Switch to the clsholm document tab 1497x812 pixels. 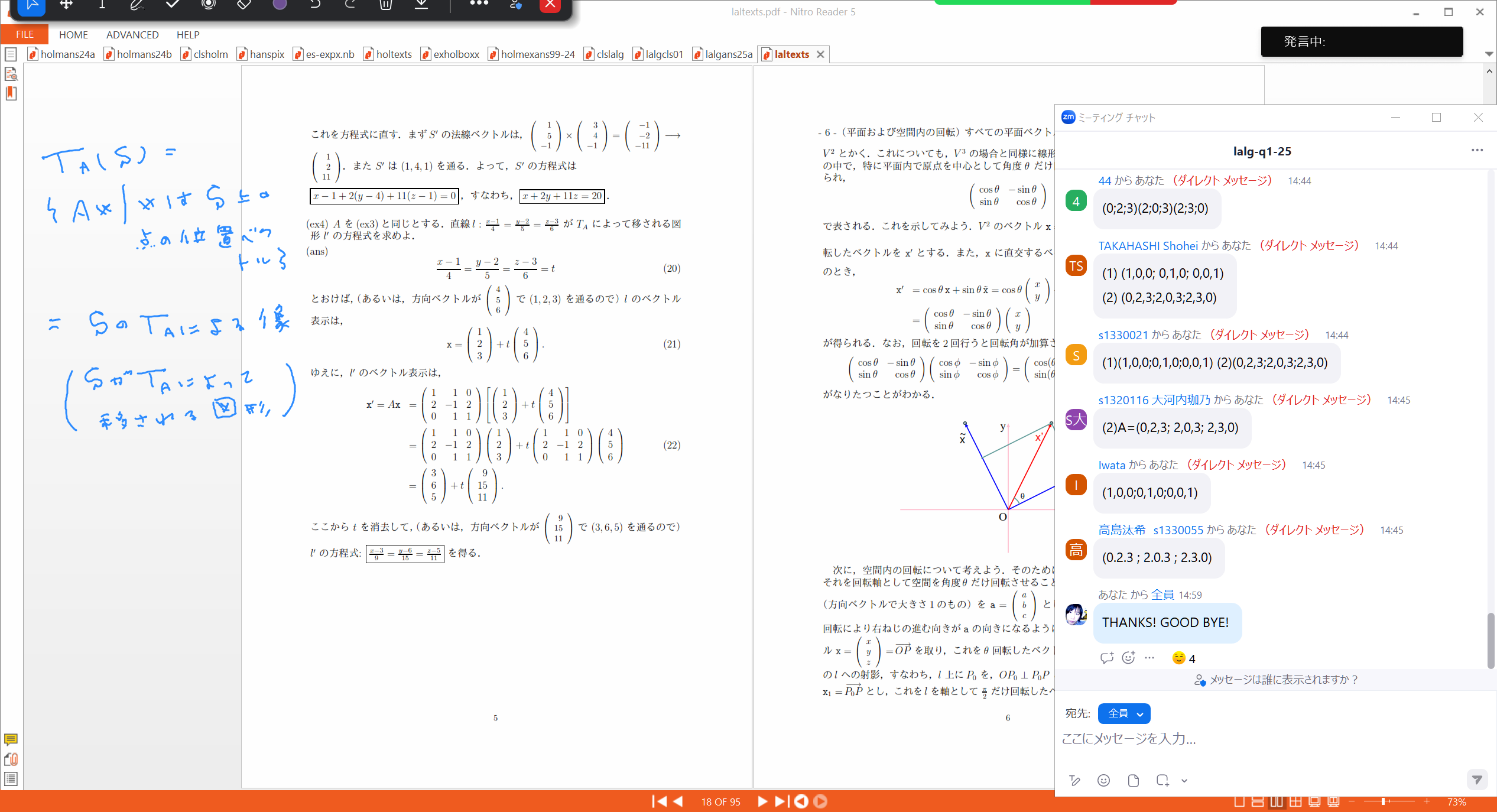tap(204, 54)
